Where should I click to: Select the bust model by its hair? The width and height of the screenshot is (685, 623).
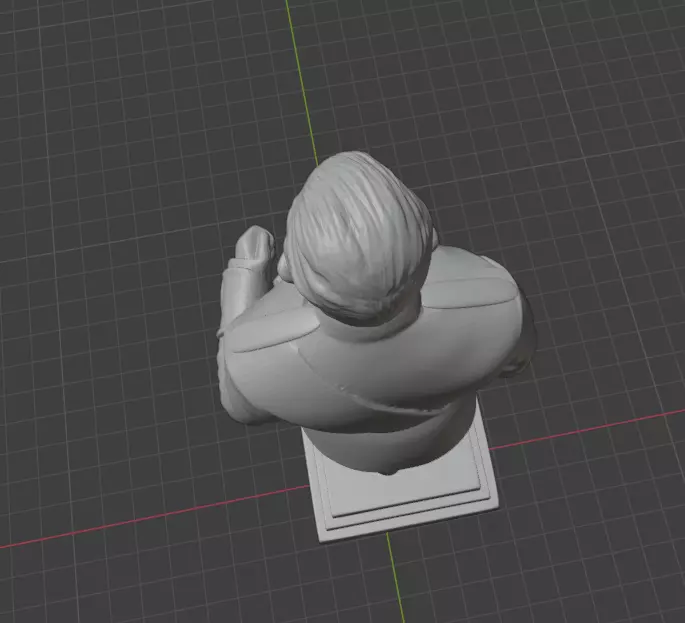click(358, 236)
